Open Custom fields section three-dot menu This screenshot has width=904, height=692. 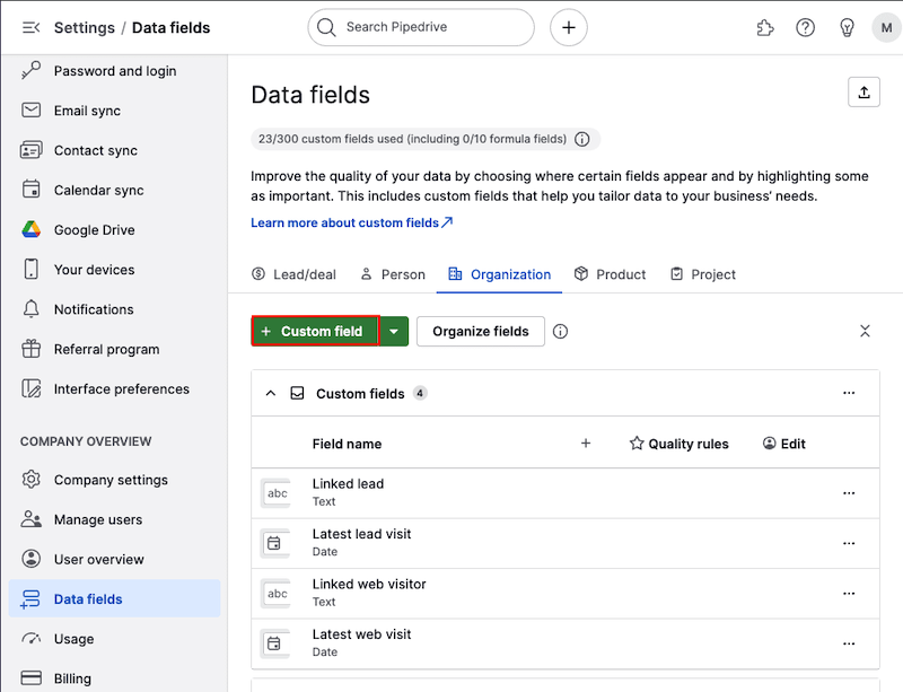pyautogui.click(x=849, y=393)
